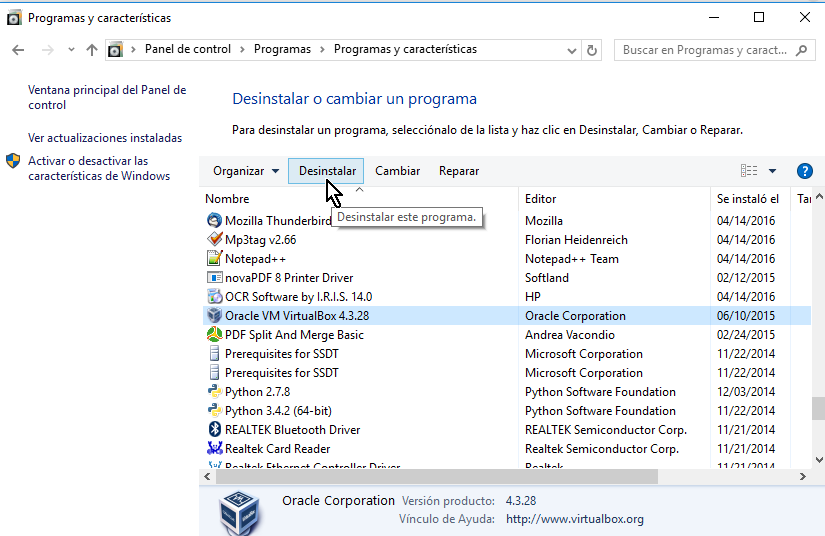Click the 12/03/2014 install date
The height and width of the screenshot is (536, 825).
tap(746, 391)
